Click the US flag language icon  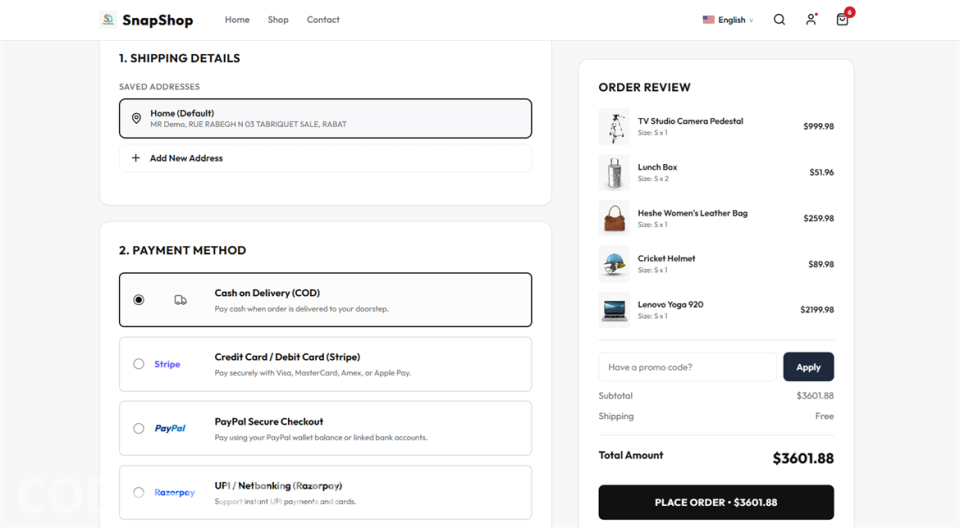pyautogui.click(x=708, y=20)
